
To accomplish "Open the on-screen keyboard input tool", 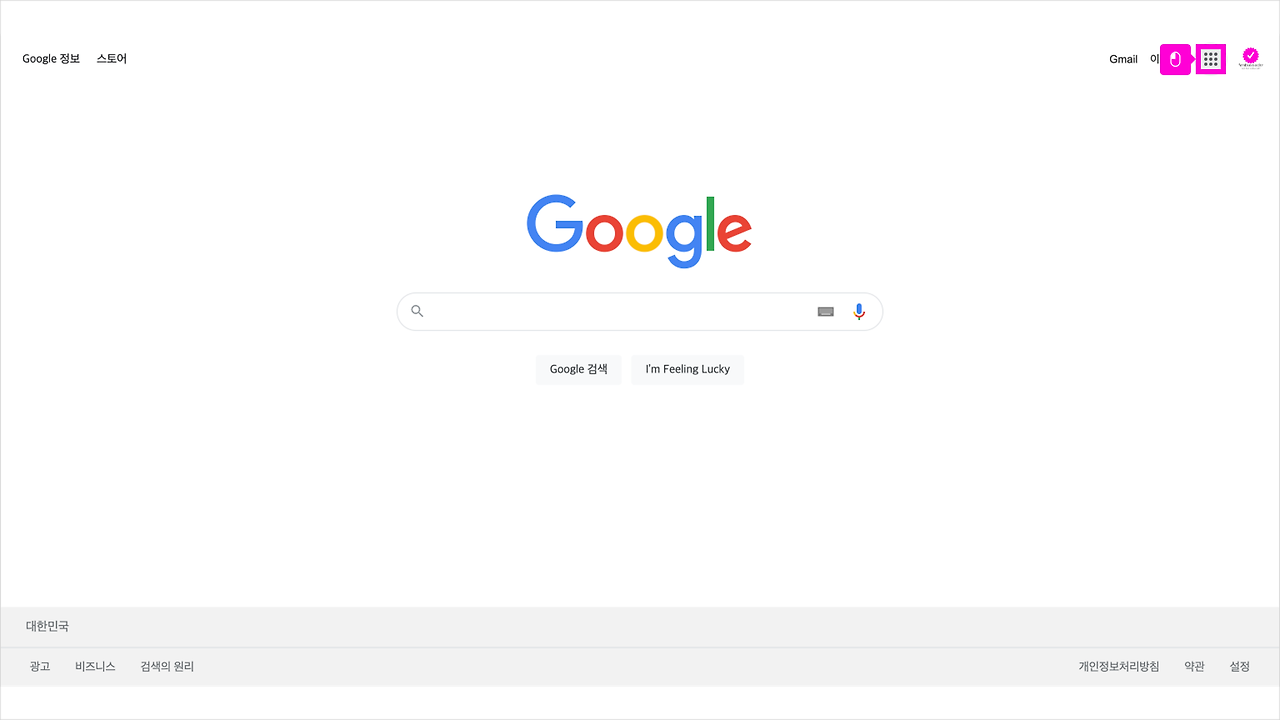I will click(826, 312).
